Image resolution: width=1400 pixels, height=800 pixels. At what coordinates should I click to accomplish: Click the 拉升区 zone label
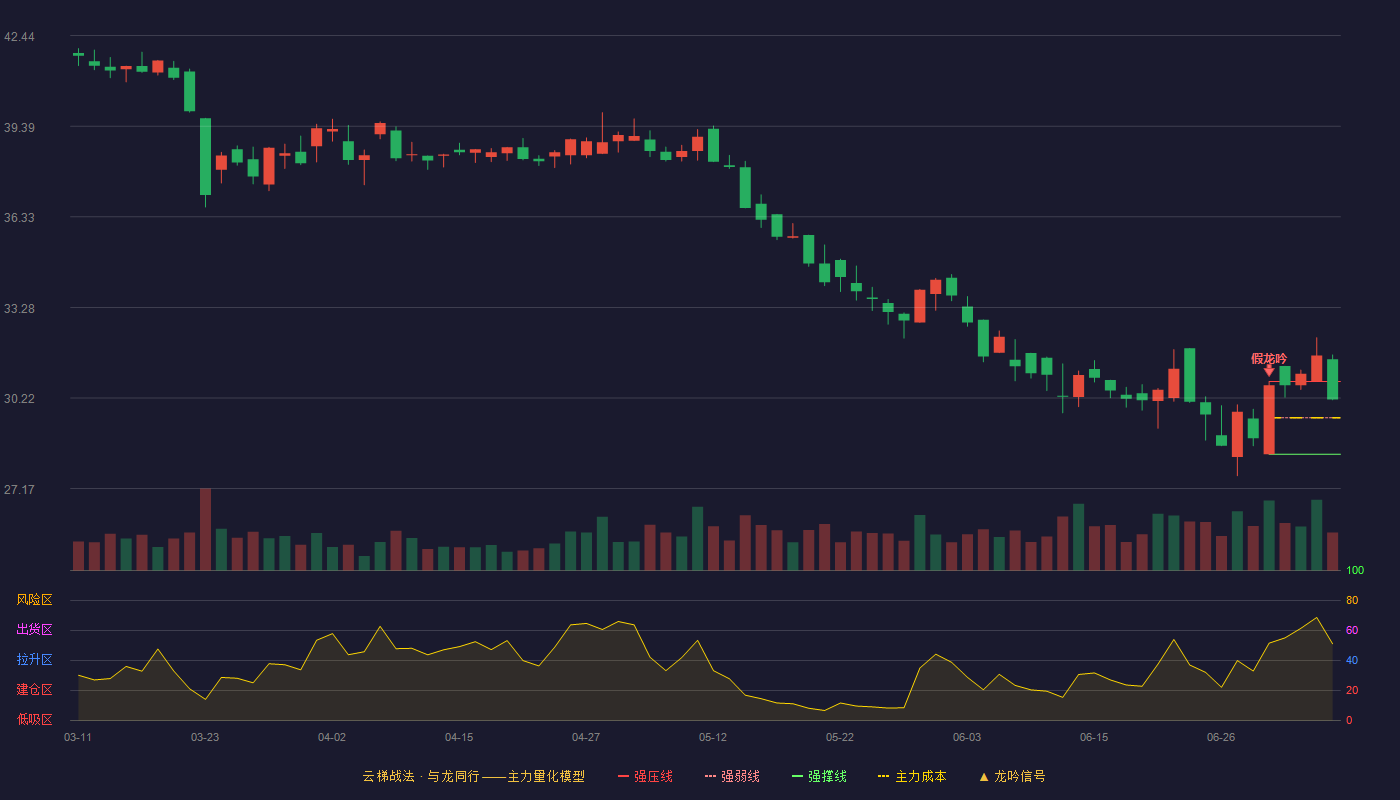coord(34,660)
